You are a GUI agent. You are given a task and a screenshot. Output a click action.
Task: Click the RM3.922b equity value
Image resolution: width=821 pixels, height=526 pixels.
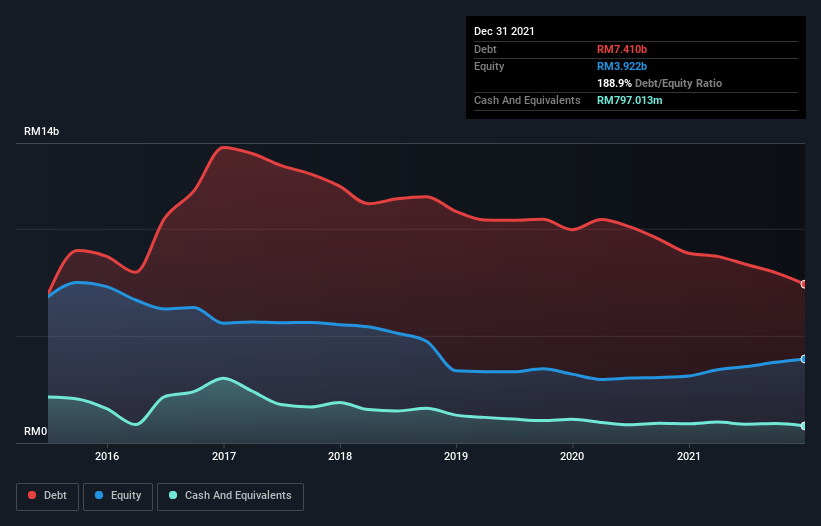[x=622, y=66]
